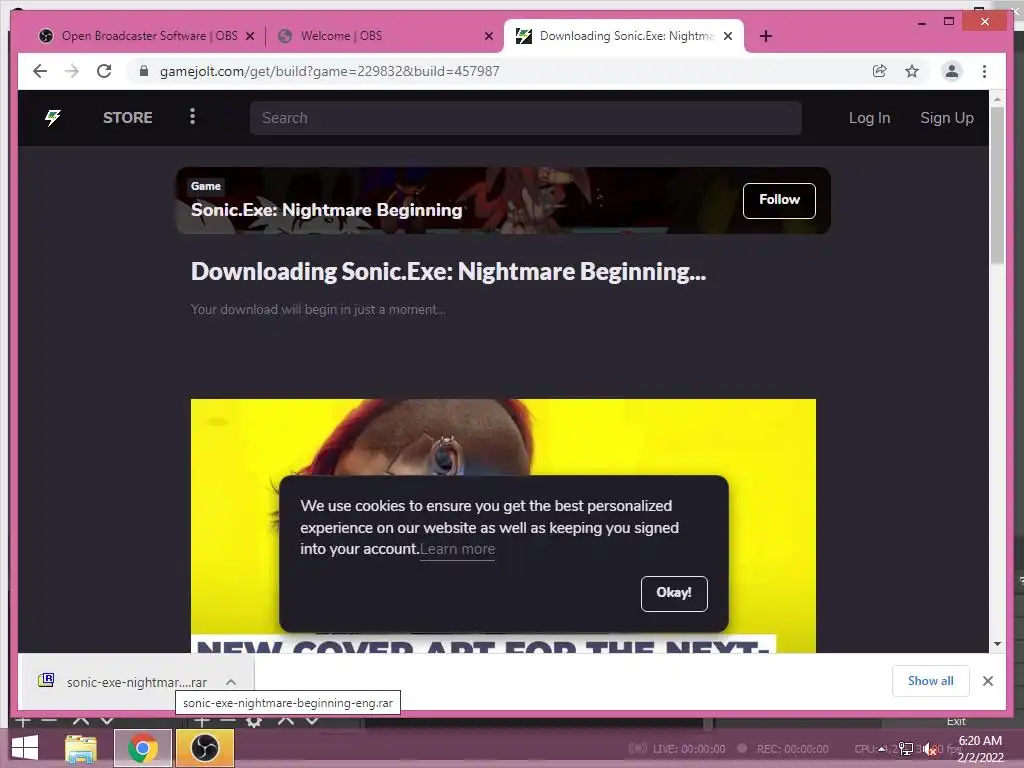1024x768 pixels.
Task: Close the downloads bar
Action: (988, 681)
